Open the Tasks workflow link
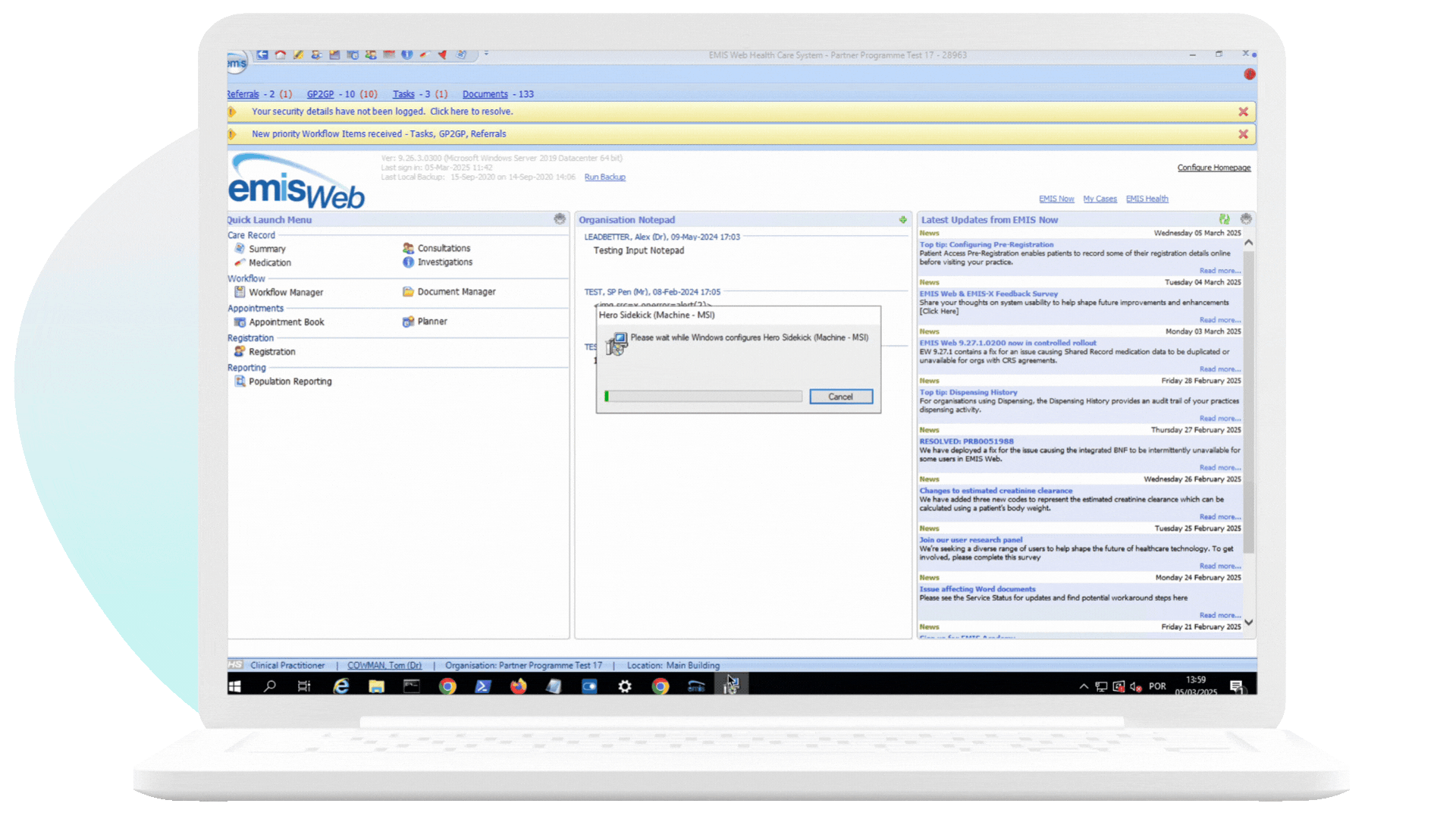The image size is (1456, 819). 403,94
